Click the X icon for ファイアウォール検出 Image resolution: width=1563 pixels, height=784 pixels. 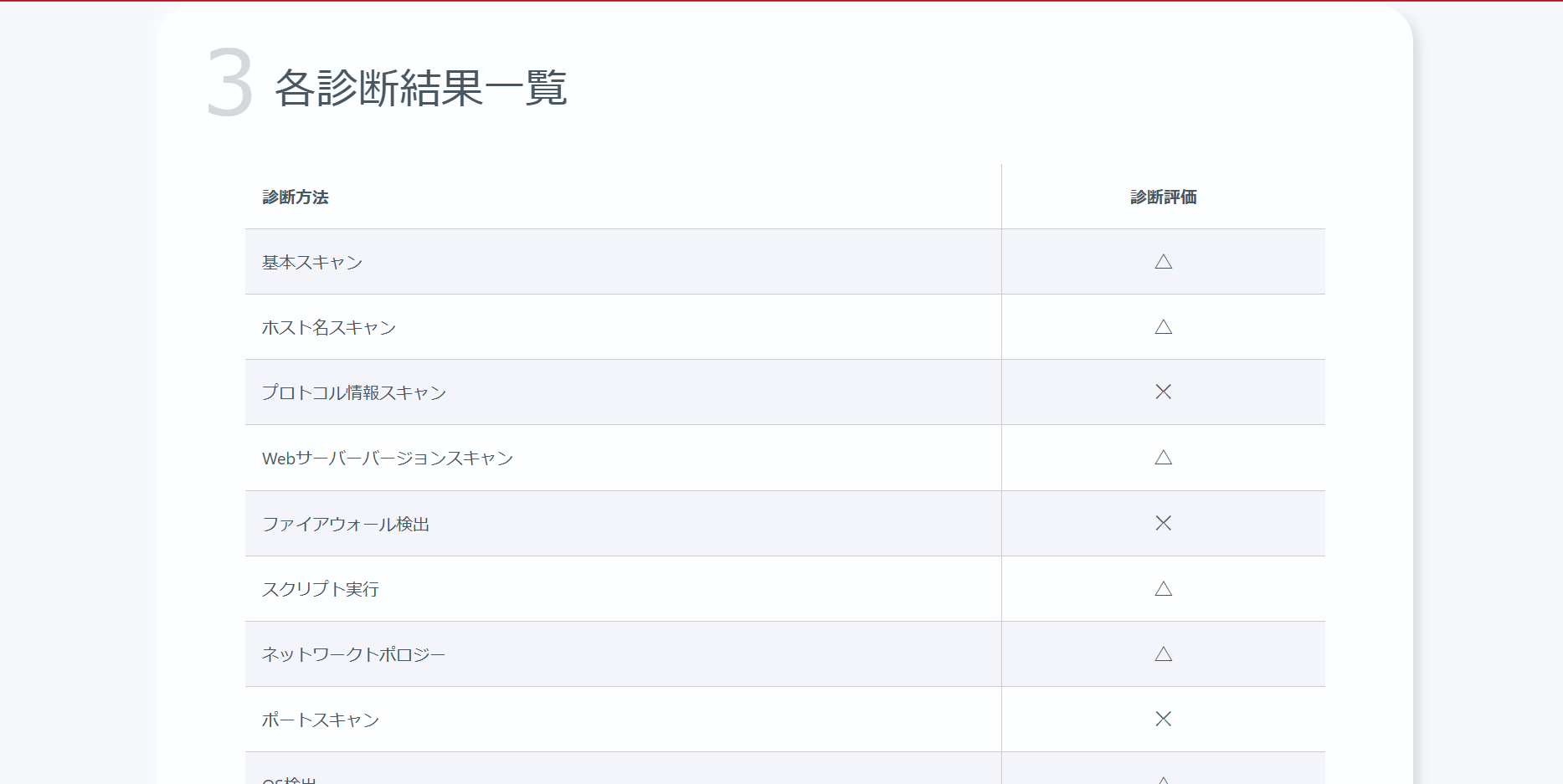coord(1163,523)
